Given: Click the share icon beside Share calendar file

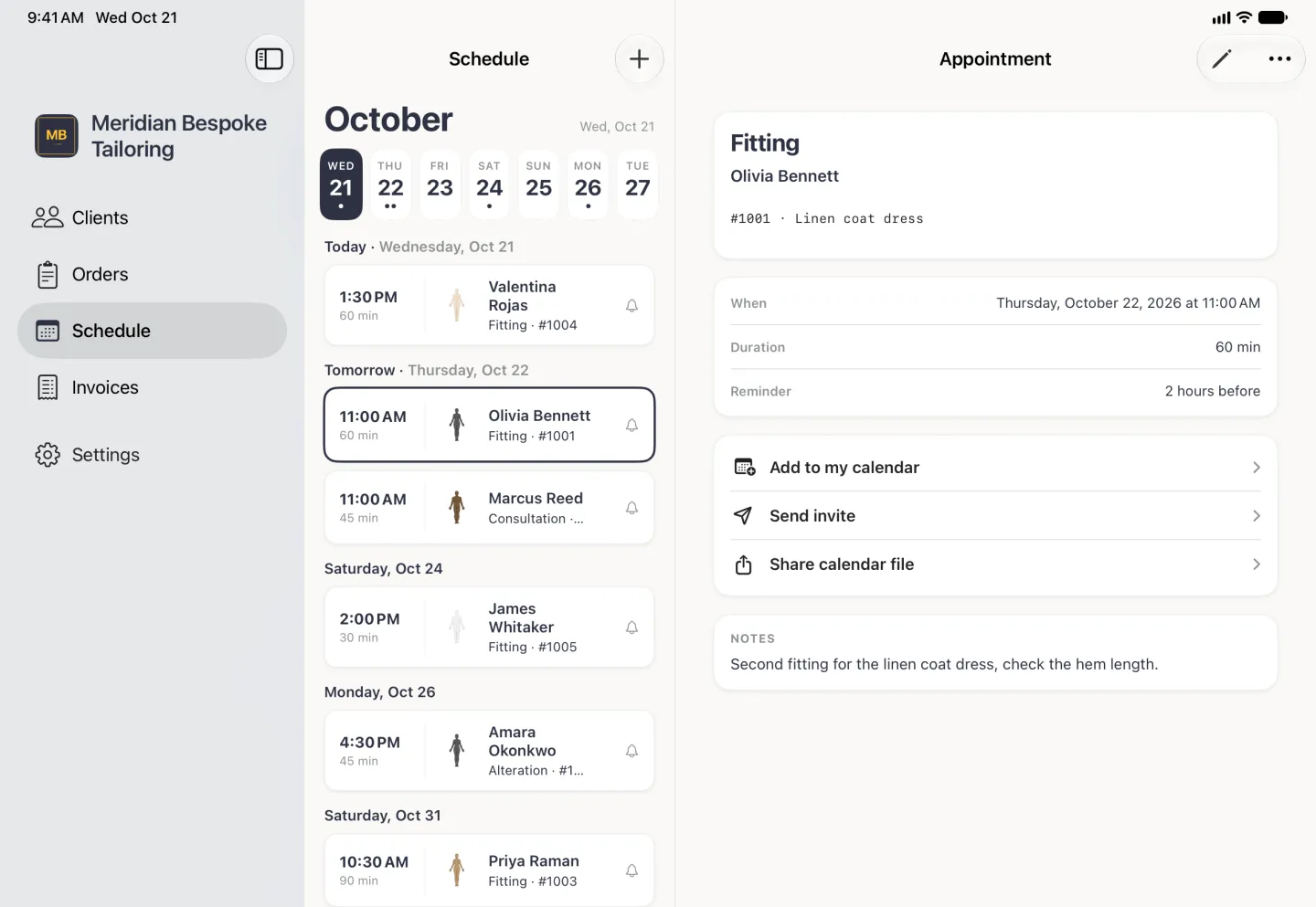Looking at the screenshot, I should [x=744, y=564].
